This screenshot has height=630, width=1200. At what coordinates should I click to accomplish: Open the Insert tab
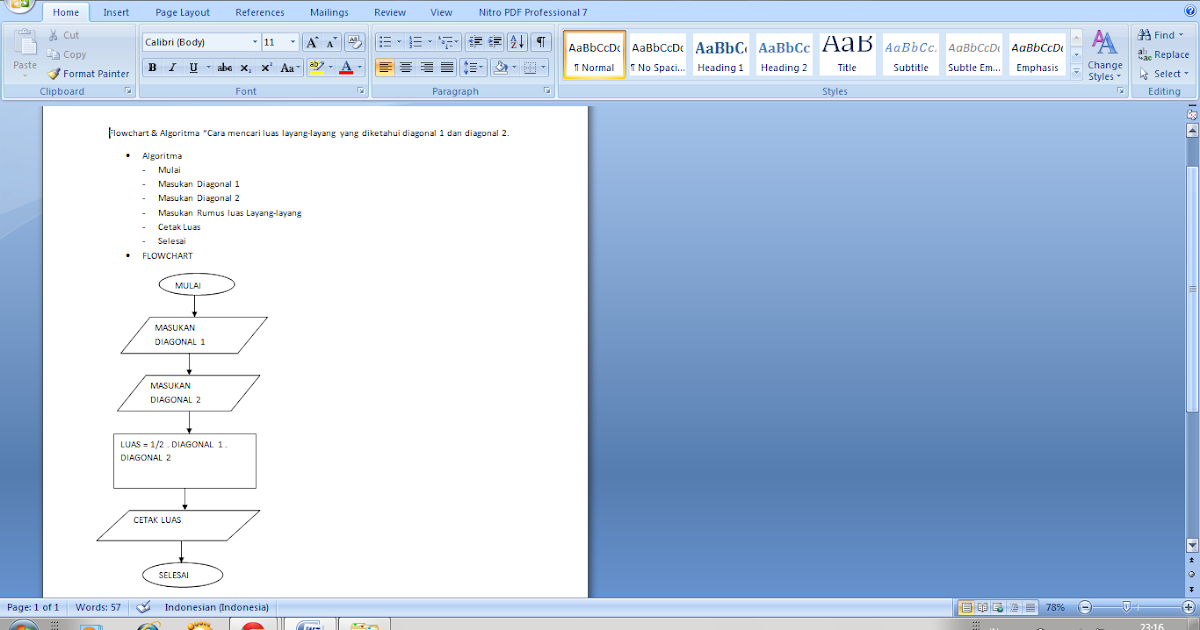pyautogui.click(x=116, y=12)
